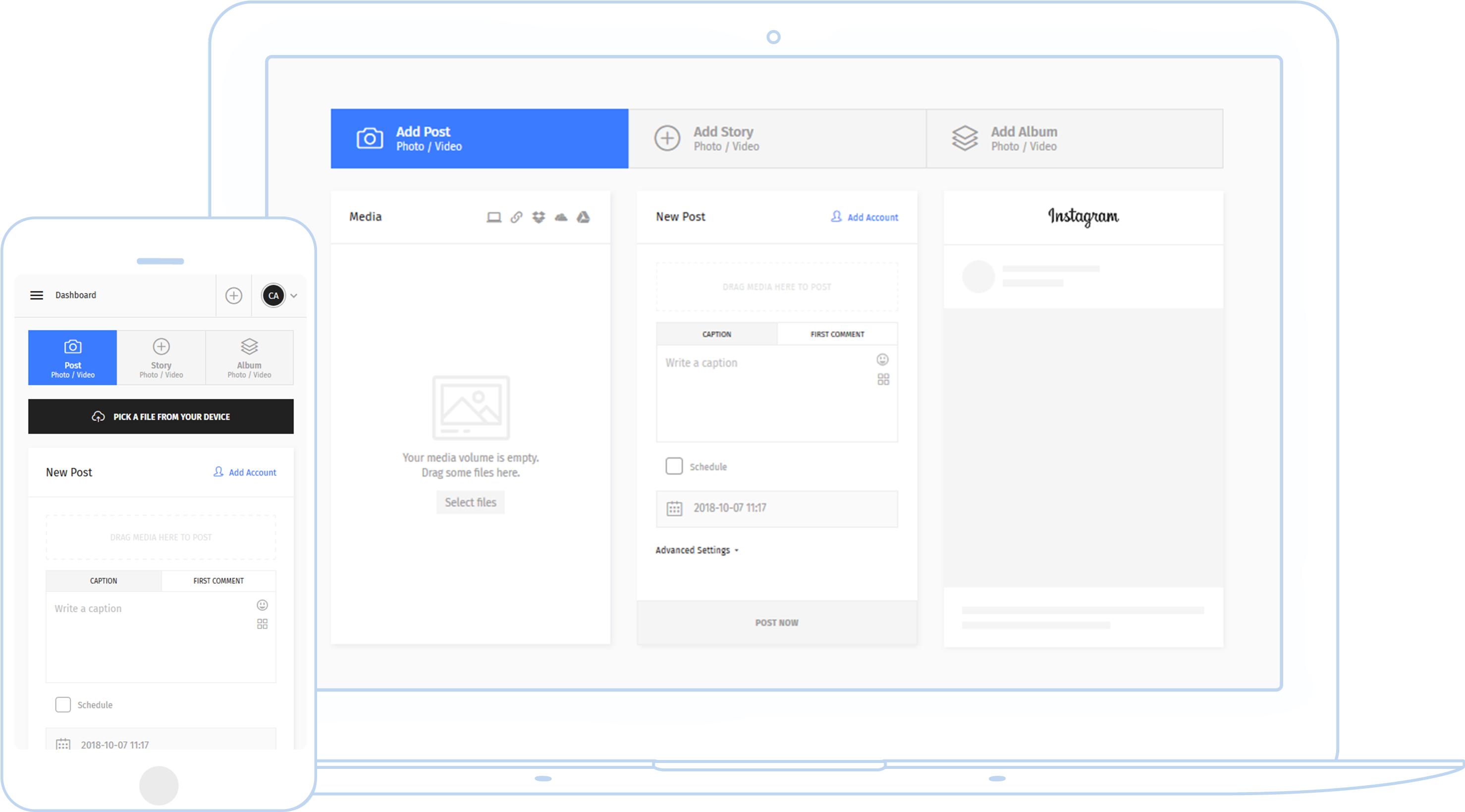
Task: Click Add Account link on phone
Action: [245, 473]
